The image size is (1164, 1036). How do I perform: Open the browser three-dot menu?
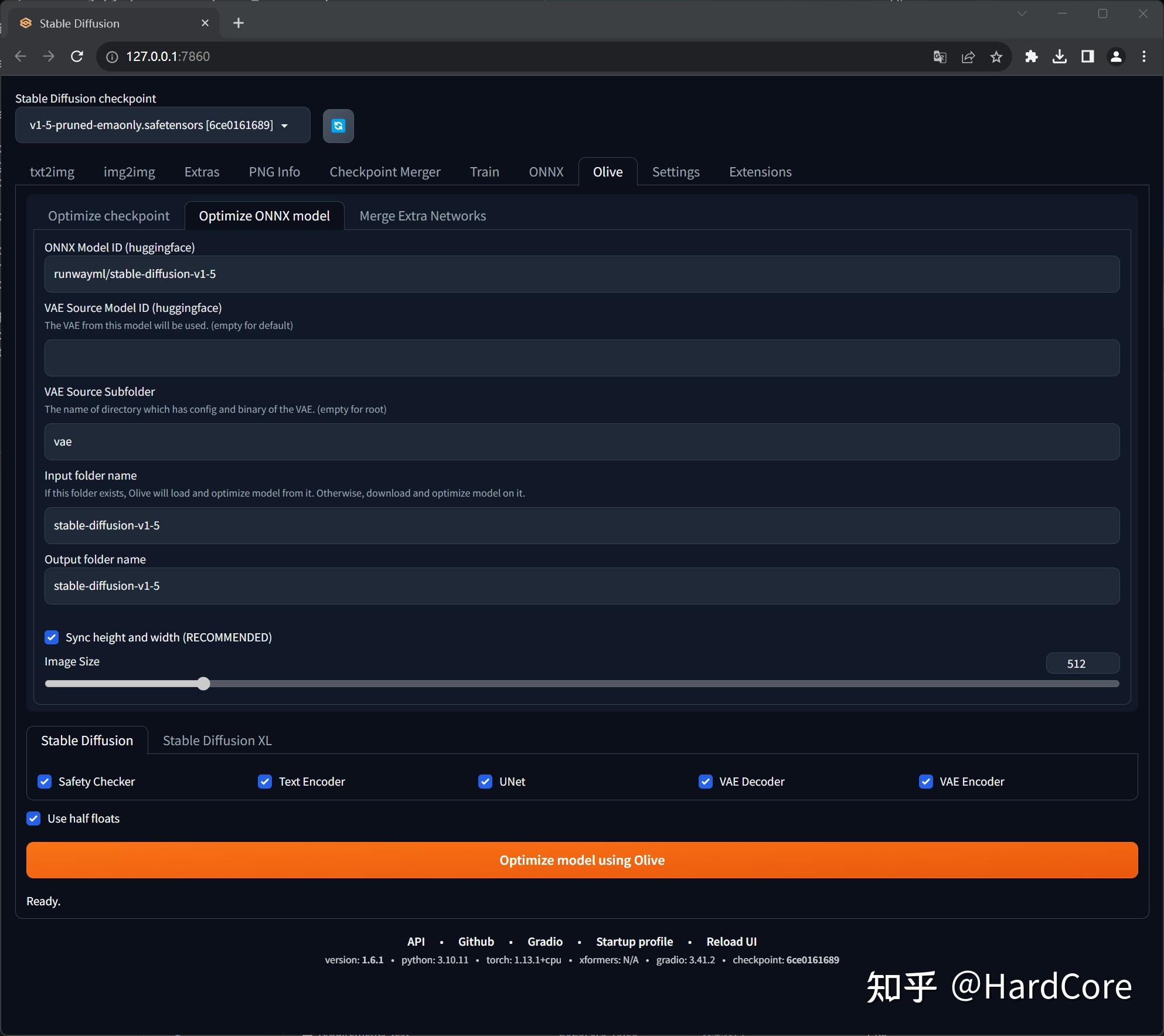1143,56
